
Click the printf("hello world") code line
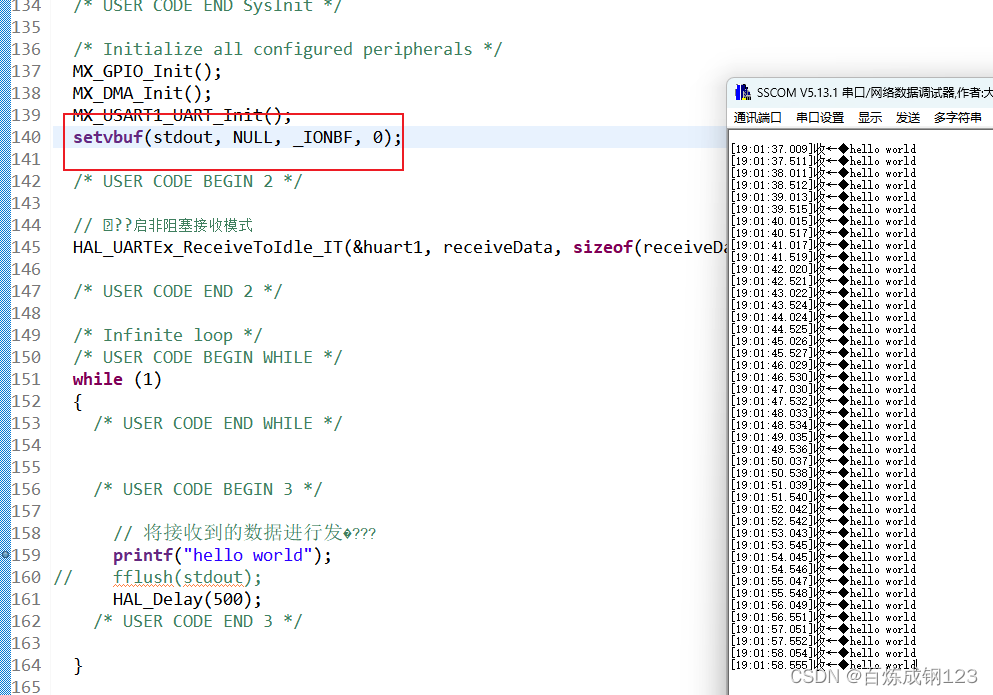[222, 555]
